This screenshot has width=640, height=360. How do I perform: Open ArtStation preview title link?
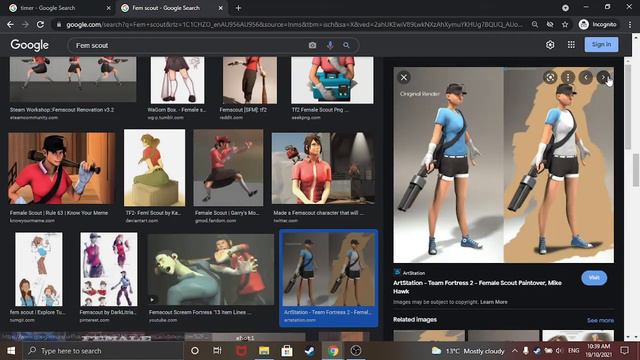tap(477, 287)
